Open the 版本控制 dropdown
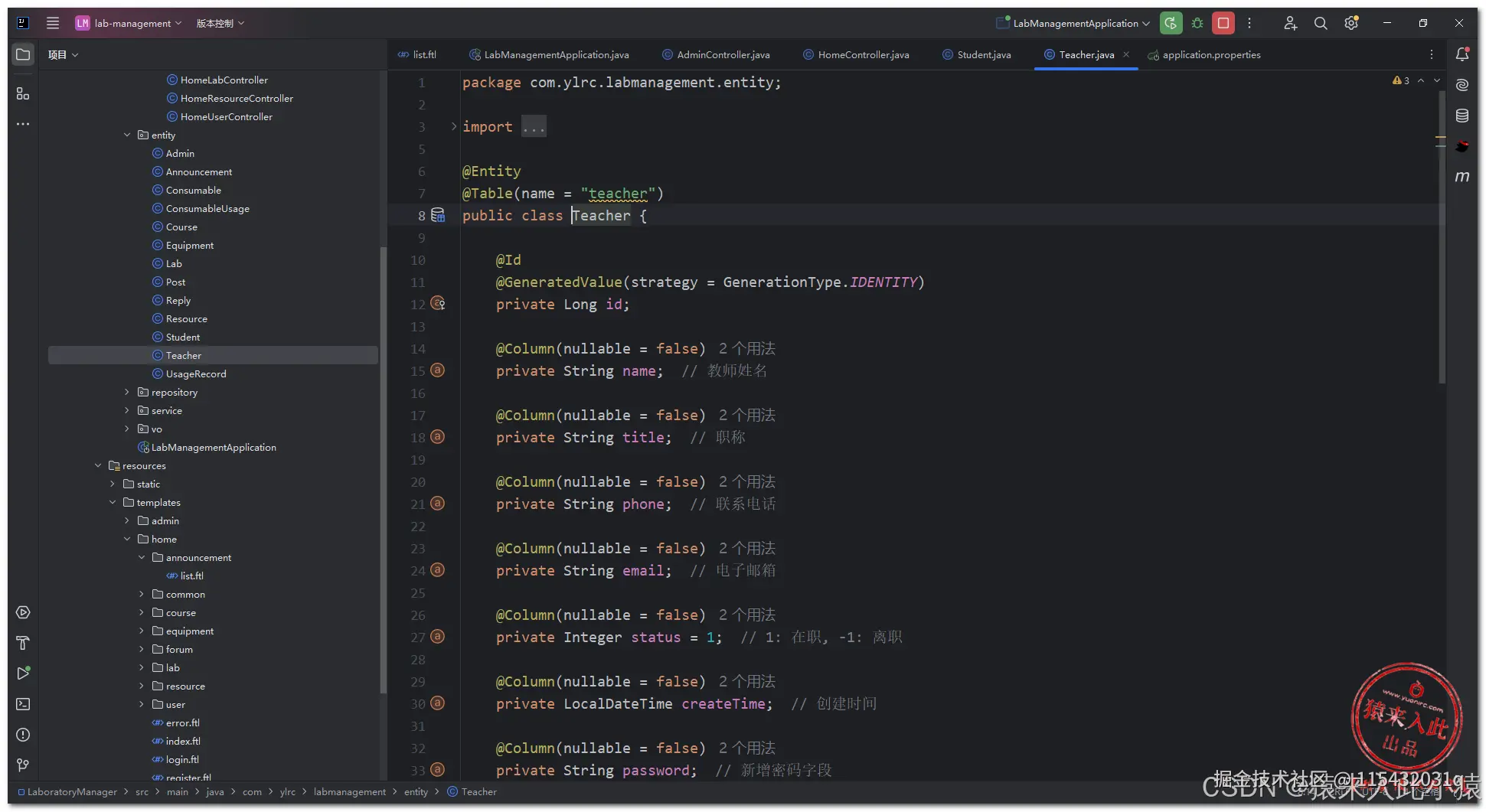The height and width of the screenshot is (812, 1486). [220, 23]
